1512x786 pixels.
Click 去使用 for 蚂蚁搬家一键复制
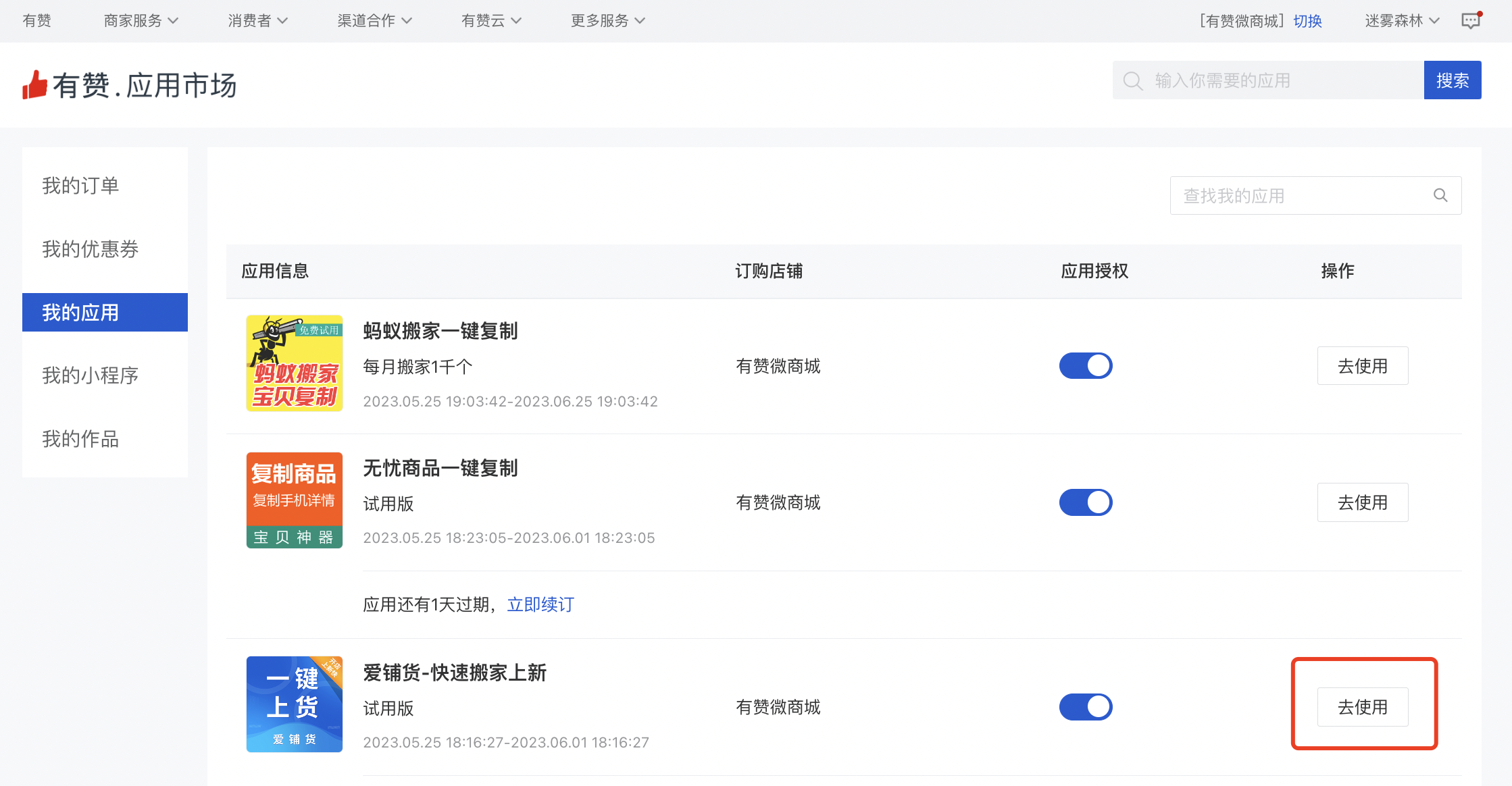(1363, 366)
